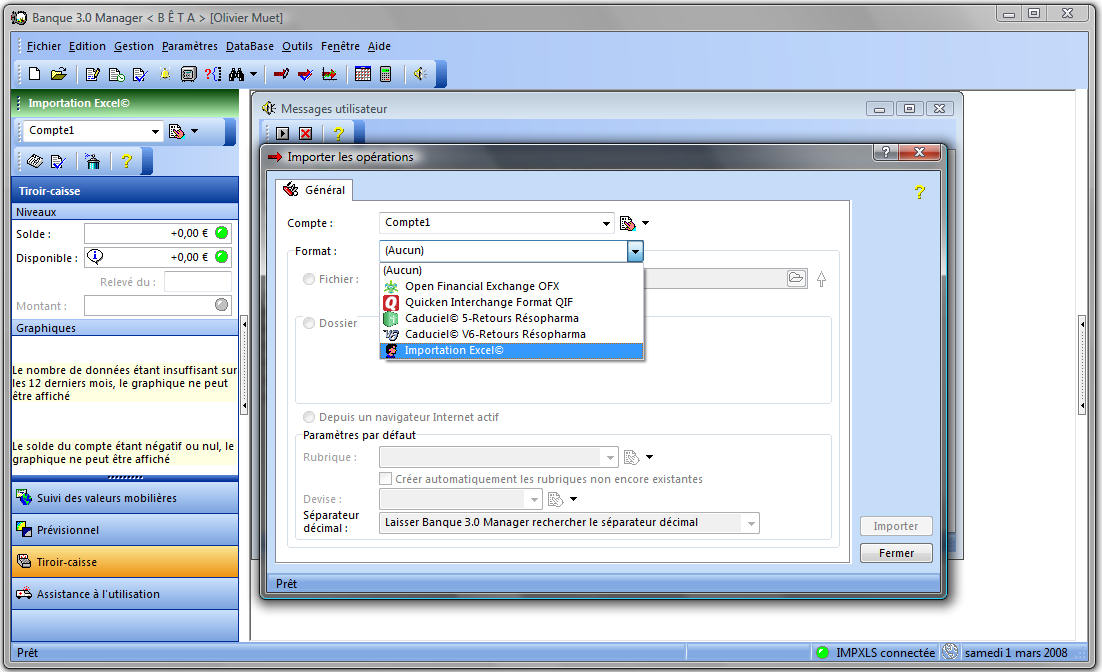The width and height of the screenshot is (1102, 672).
Task: Click the yellow bell reminder icon
Action: pos(164,74)
